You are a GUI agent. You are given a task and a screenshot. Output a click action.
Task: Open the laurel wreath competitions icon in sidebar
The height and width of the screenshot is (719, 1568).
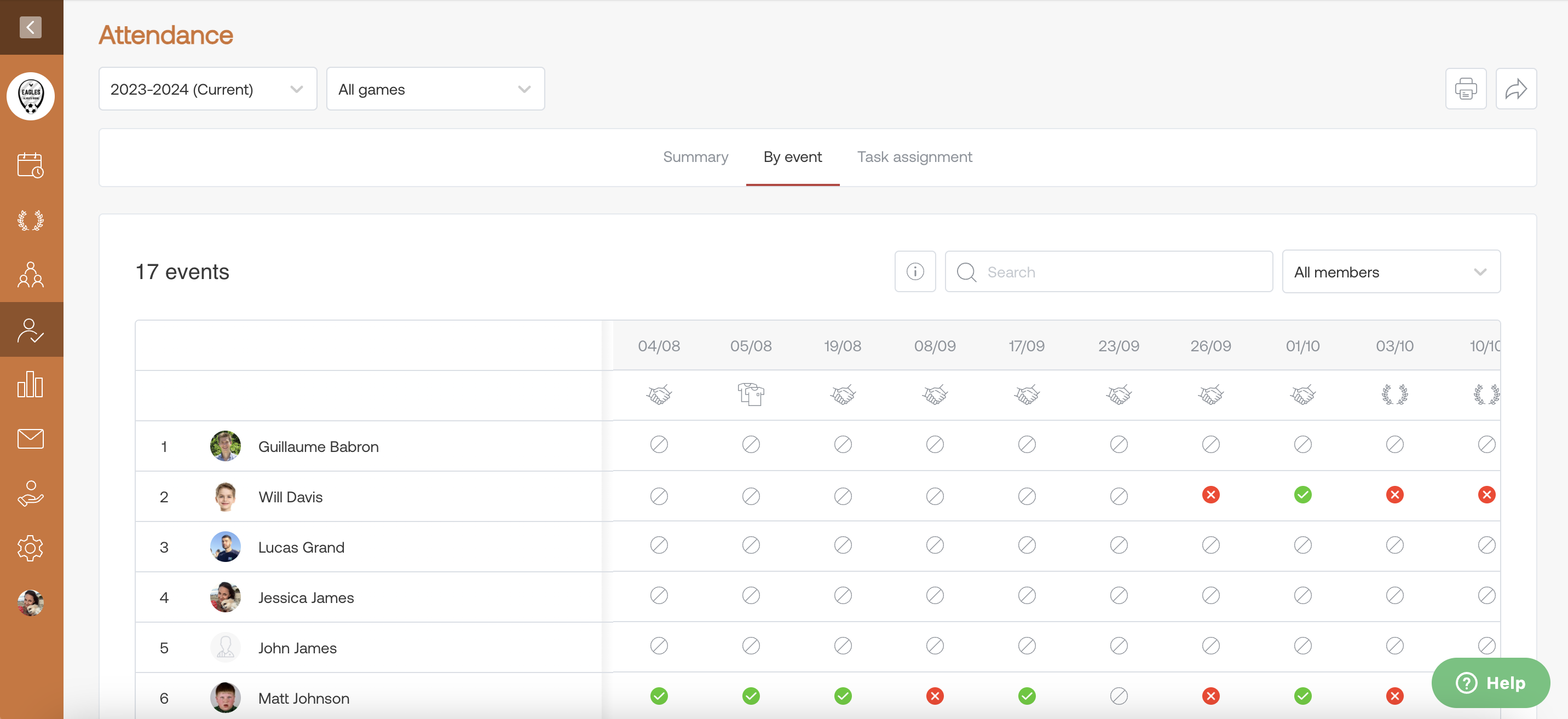(x=31, y=220)
